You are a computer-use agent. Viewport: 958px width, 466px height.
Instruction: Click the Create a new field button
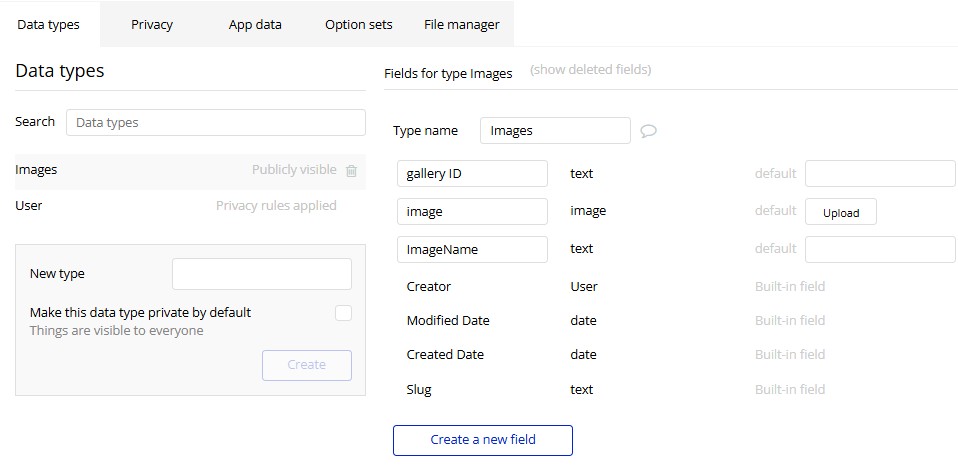[483, 440]
